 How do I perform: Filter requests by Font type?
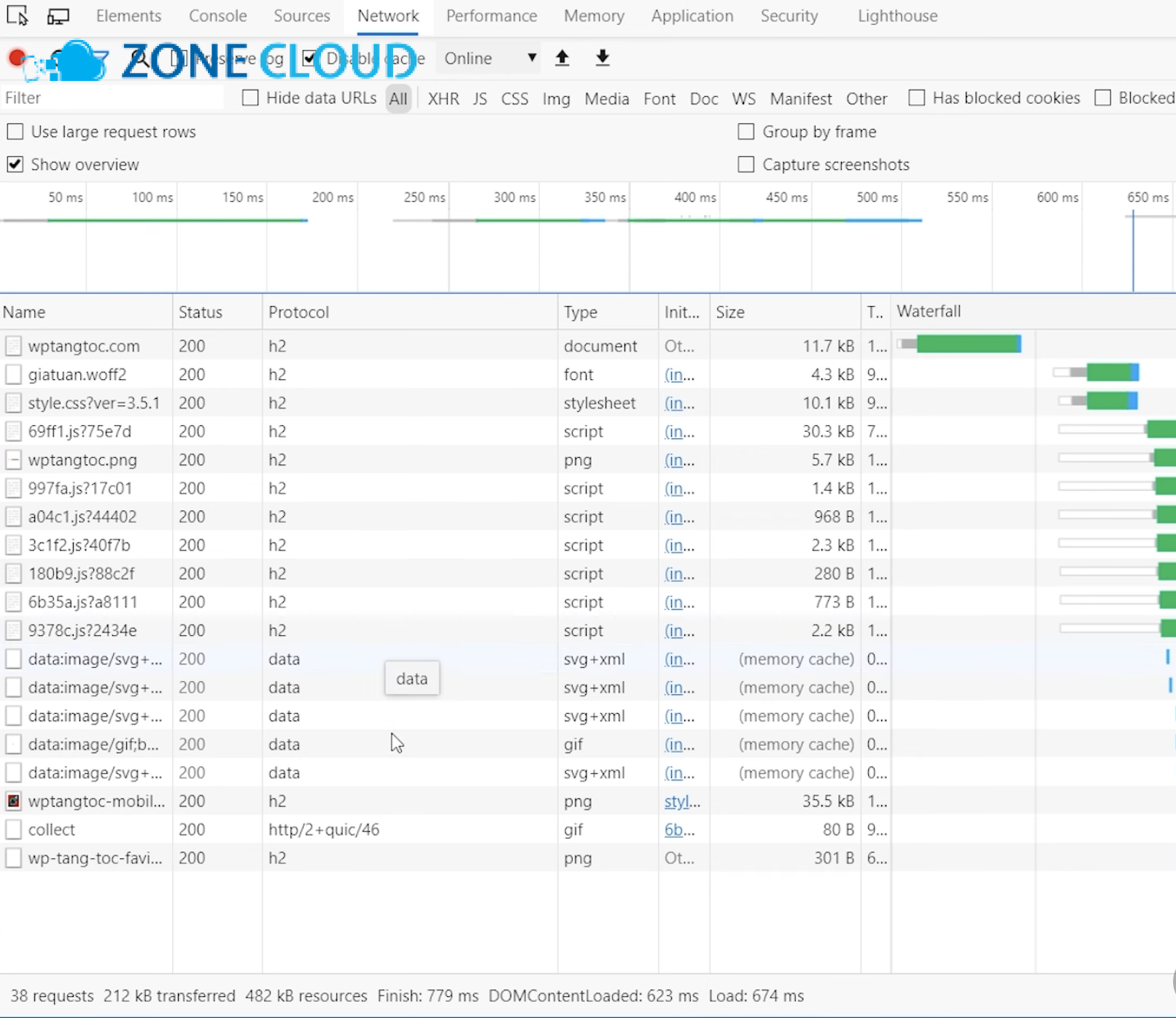click(x=659, y=98)
